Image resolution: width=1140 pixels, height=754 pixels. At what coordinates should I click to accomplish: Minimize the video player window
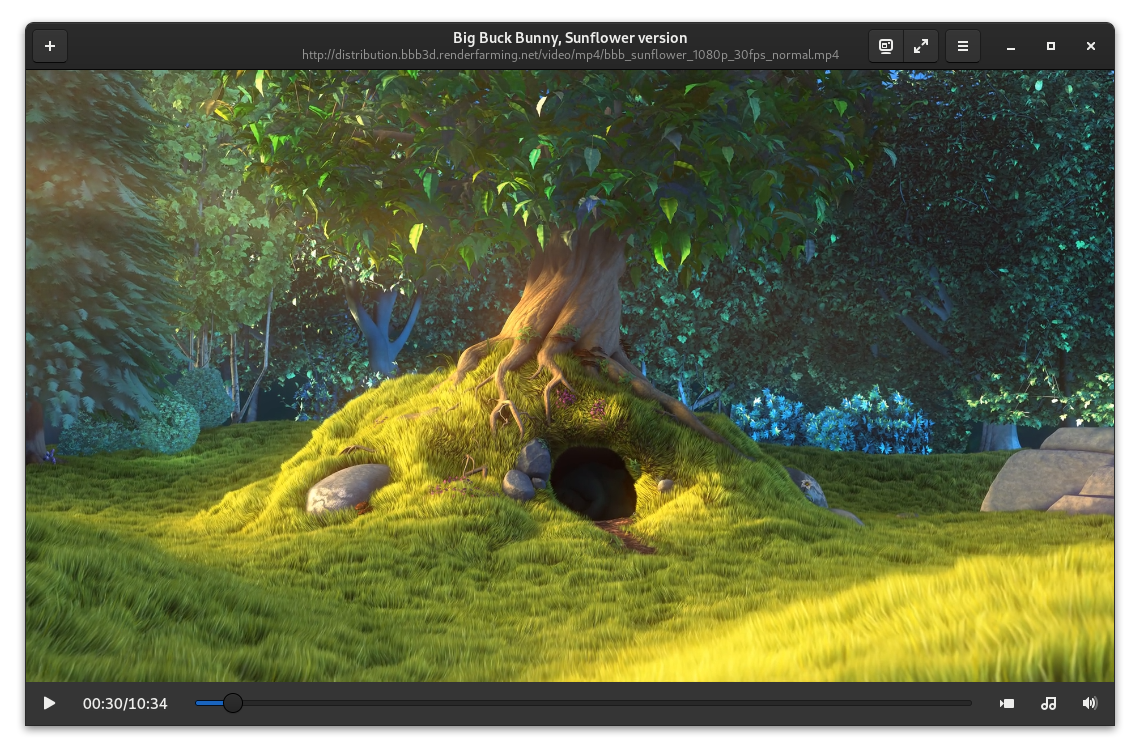tap(1011, 46)
